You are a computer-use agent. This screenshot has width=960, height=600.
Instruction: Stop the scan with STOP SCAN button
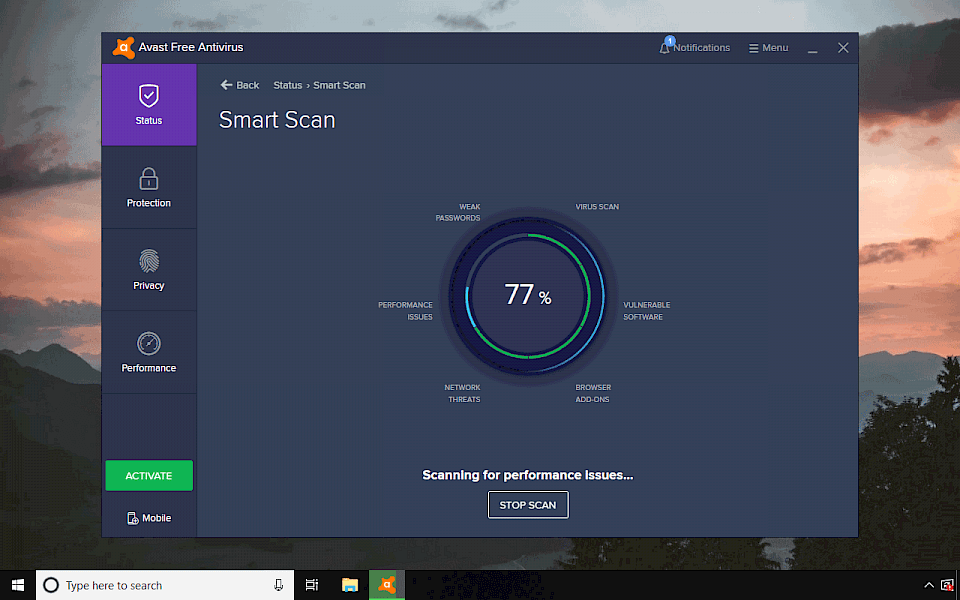528,505
